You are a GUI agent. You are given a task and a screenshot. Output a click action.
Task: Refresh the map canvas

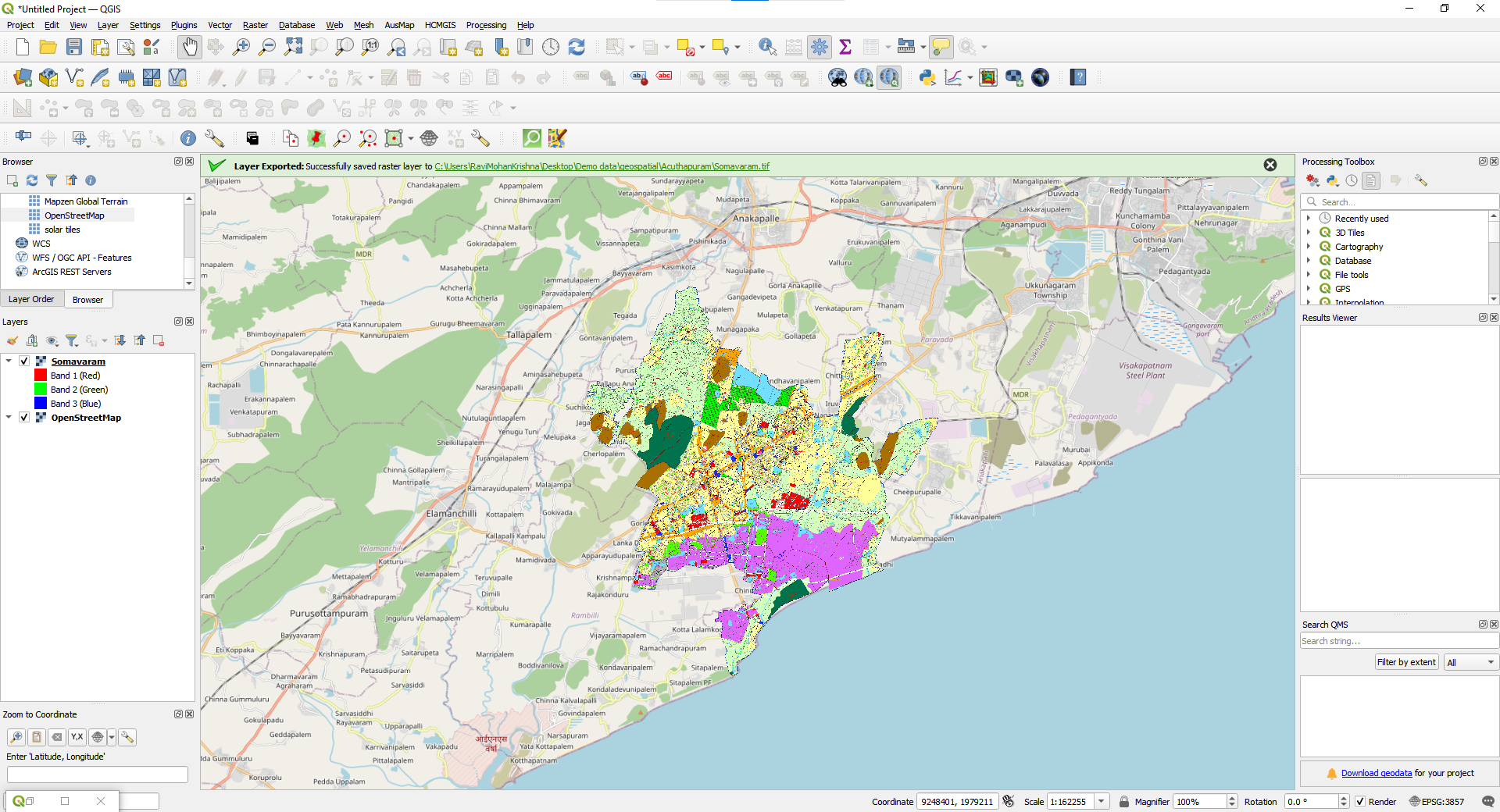pos(577,47)
